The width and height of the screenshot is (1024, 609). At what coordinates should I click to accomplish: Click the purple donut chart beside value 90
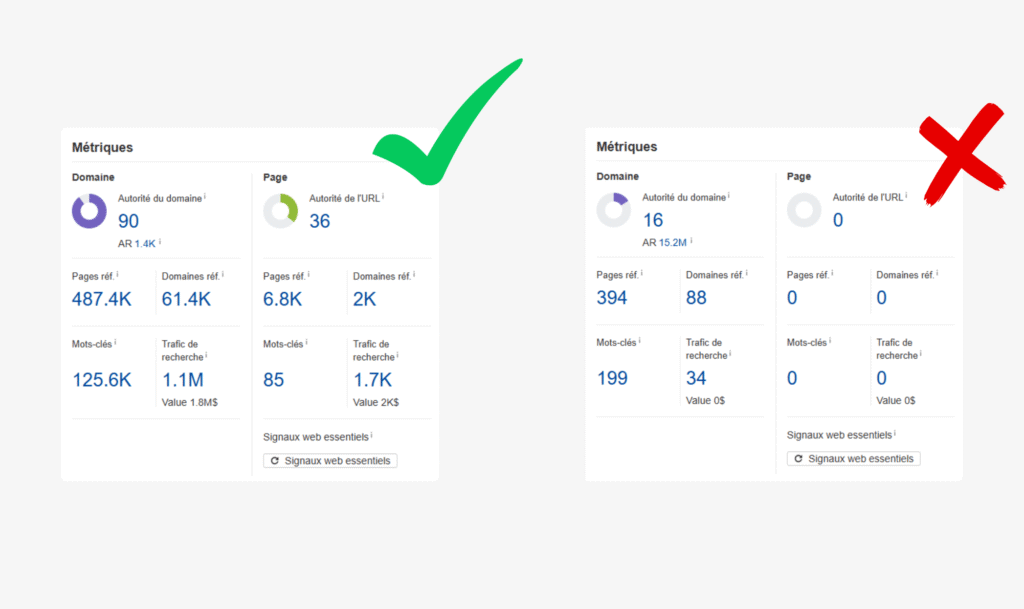tap(90, 211)
